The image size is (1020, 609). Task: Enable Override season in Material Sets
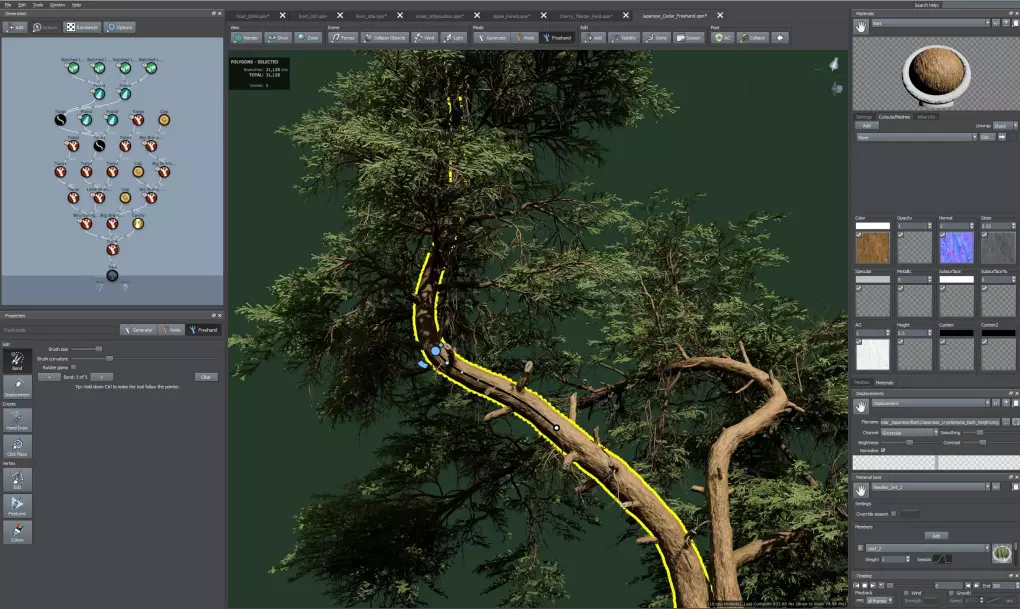[894, 513]
